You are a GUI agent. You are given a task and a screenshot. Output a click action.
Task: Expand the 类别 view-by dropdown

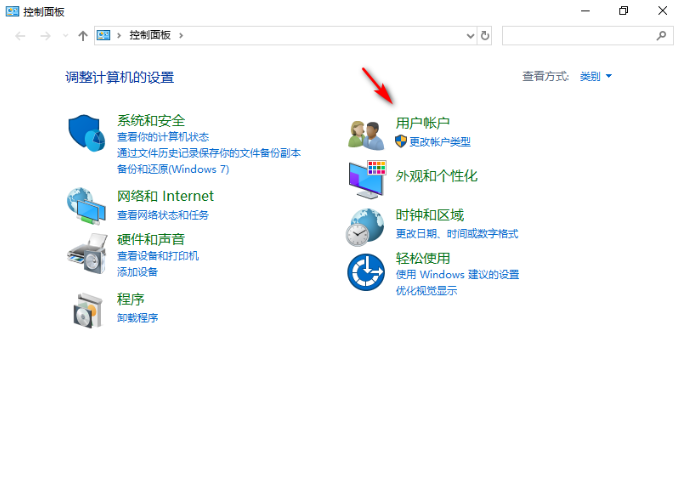(x=596, y=76)
